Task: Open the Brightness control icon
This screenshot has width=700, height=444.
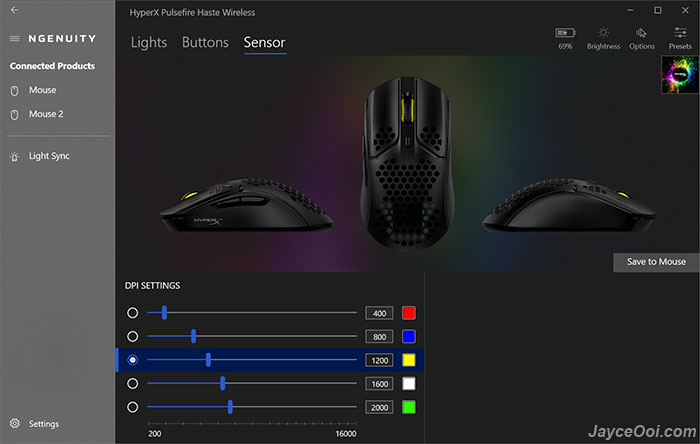Action: (603, 33)
